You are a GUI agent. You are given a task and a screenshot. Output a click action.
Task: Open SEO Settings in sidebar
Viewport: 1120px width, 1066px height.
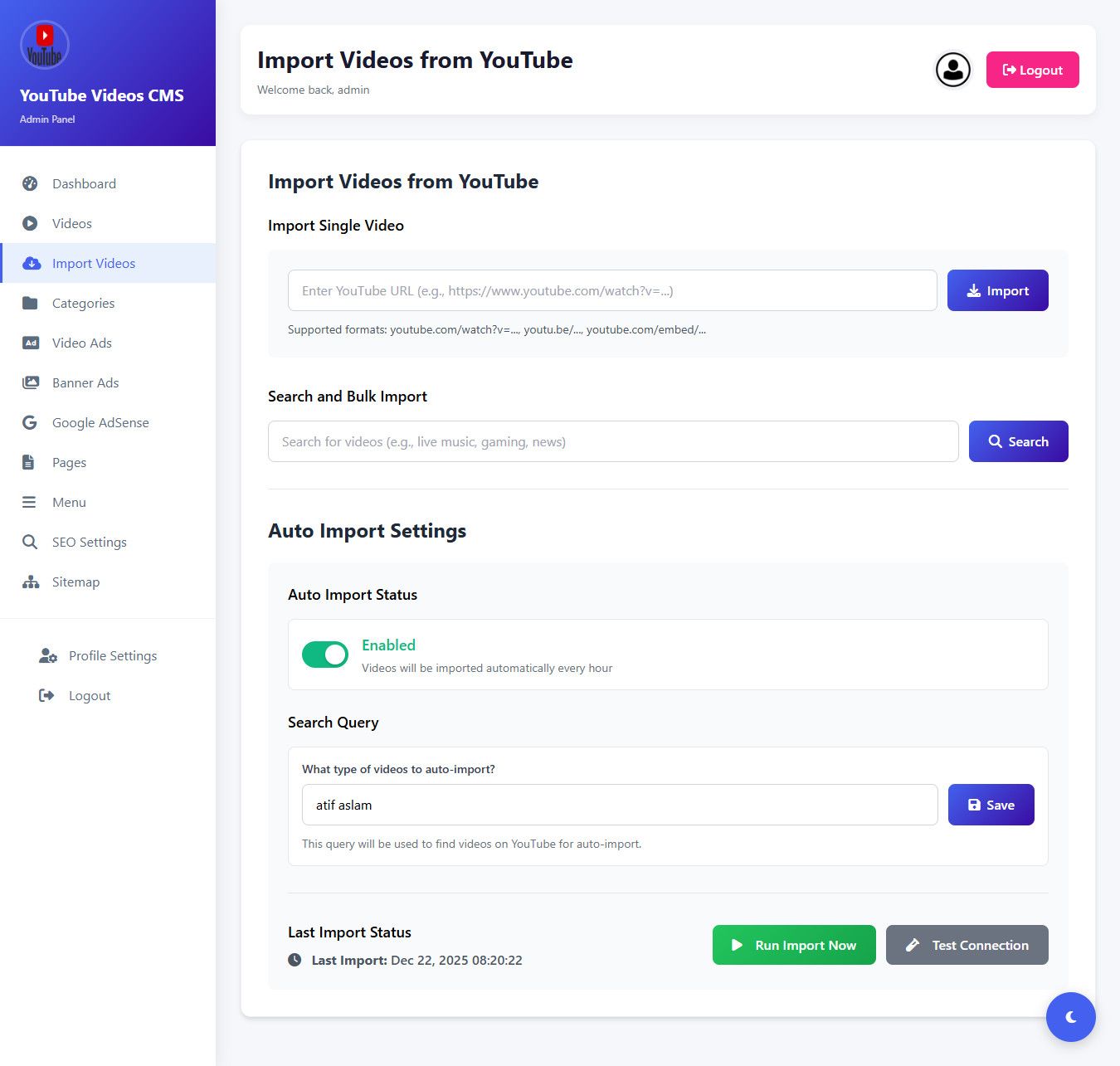(x=108, y=542)
